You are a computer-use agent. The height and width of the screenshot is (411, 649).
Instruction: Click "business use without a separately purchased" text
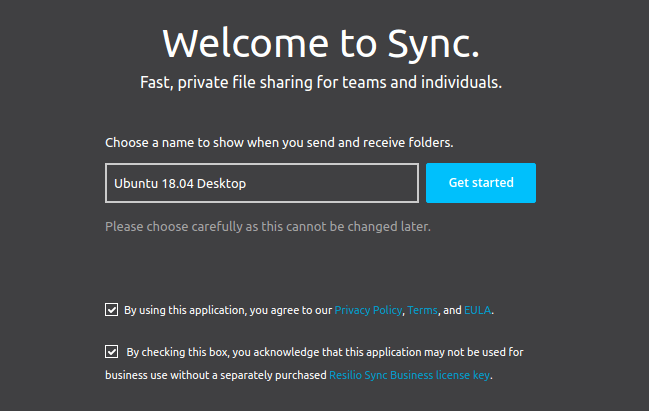click(216, 376)
